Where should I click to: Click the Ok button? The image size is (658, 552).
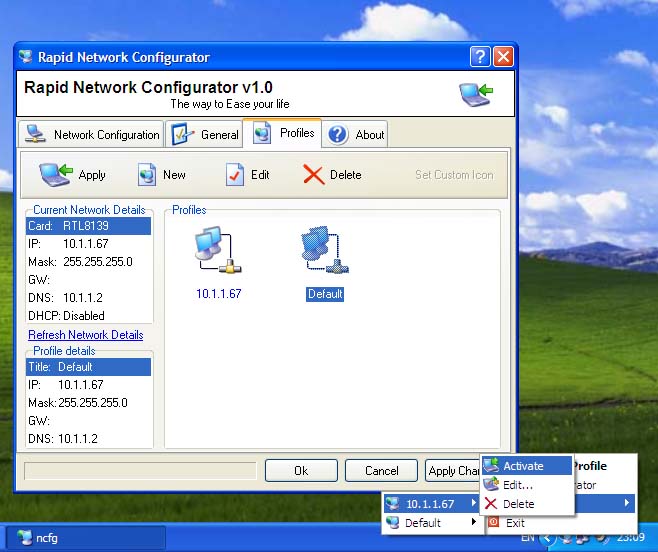301,471
